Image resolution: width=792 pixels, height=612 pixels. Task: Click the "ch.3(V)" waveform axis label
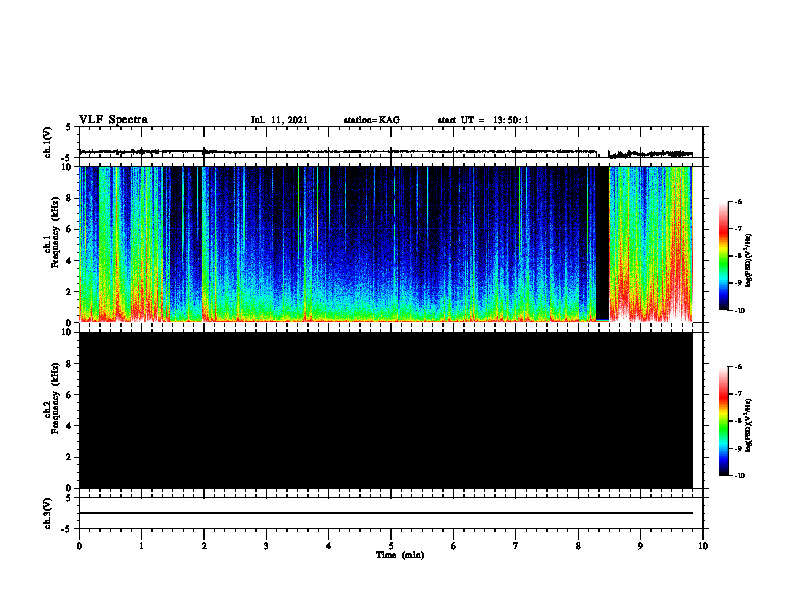pos(47,513)
